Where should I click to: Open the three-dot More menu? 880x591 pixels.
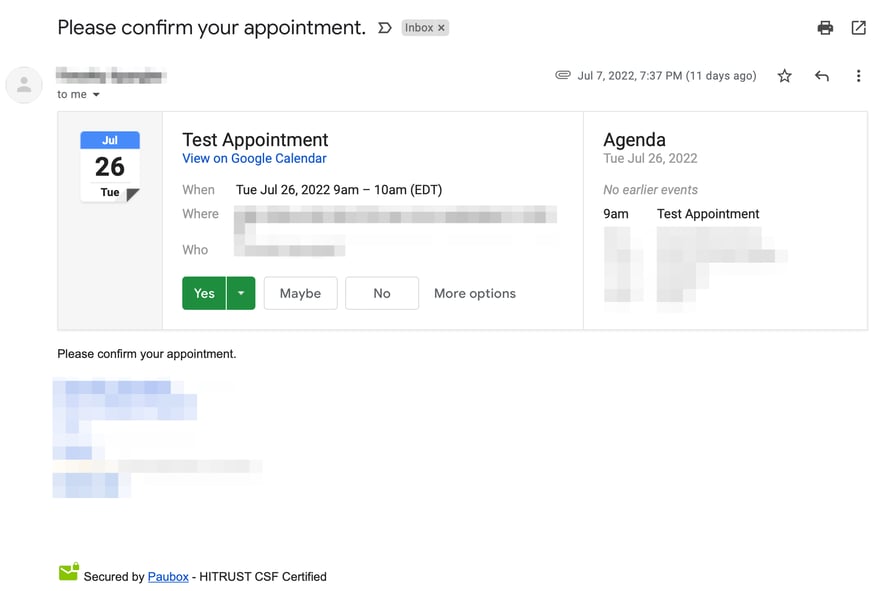(x=858, y=76)
